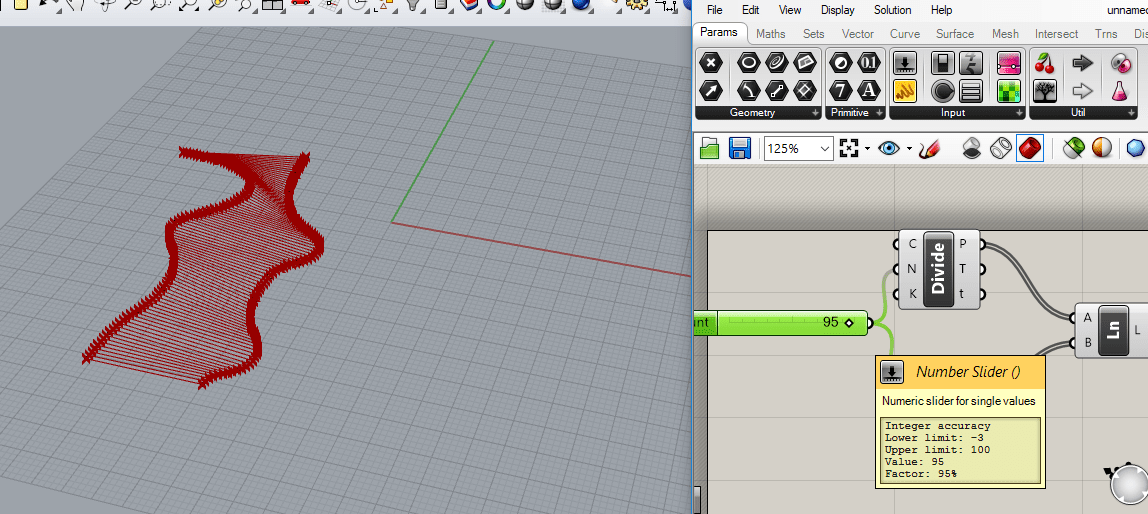The image size is (1148, 514).
Task: Open the File menu
Action: [715, 10]
